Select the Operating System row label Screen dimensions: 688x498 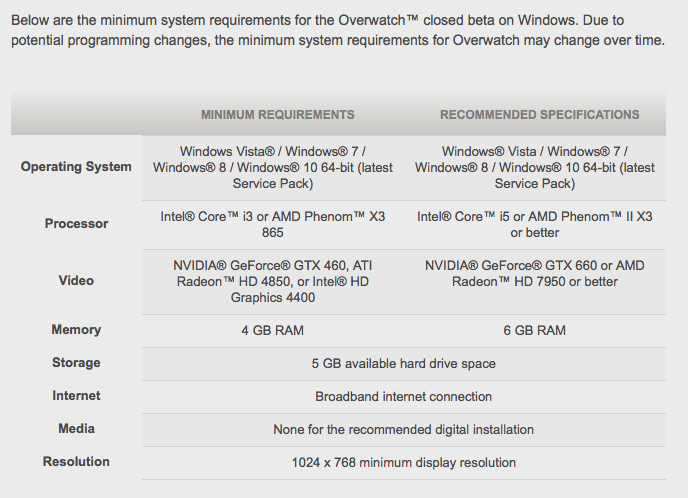tap(76, 167)
